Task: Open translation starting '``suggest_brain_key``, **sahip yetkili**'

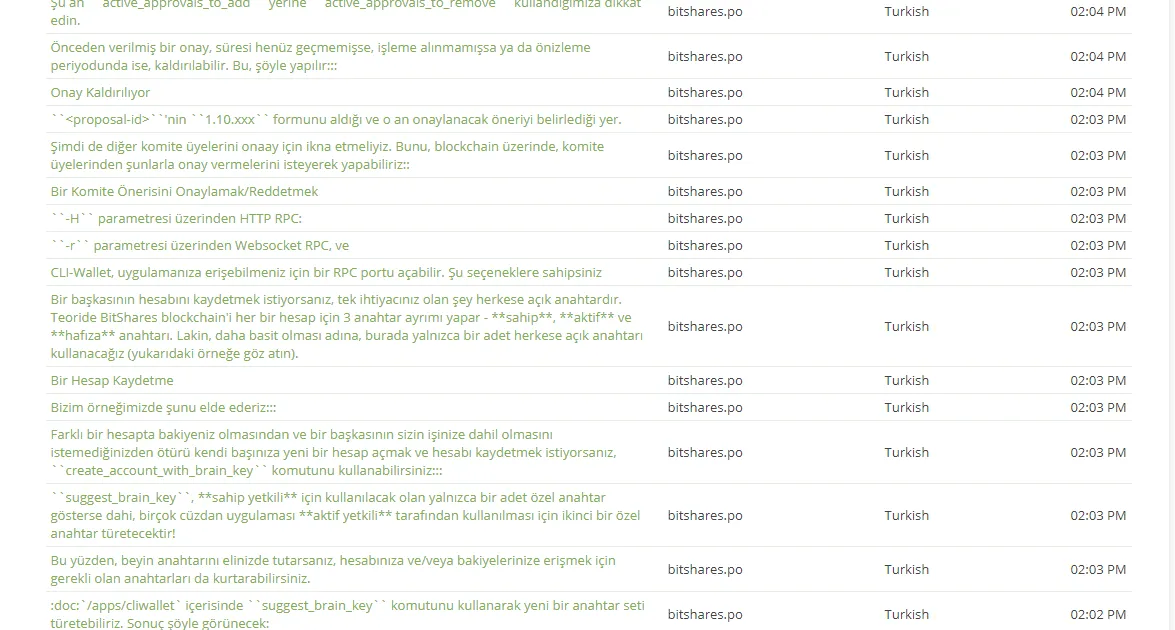Action: click(x=345, y=515)
